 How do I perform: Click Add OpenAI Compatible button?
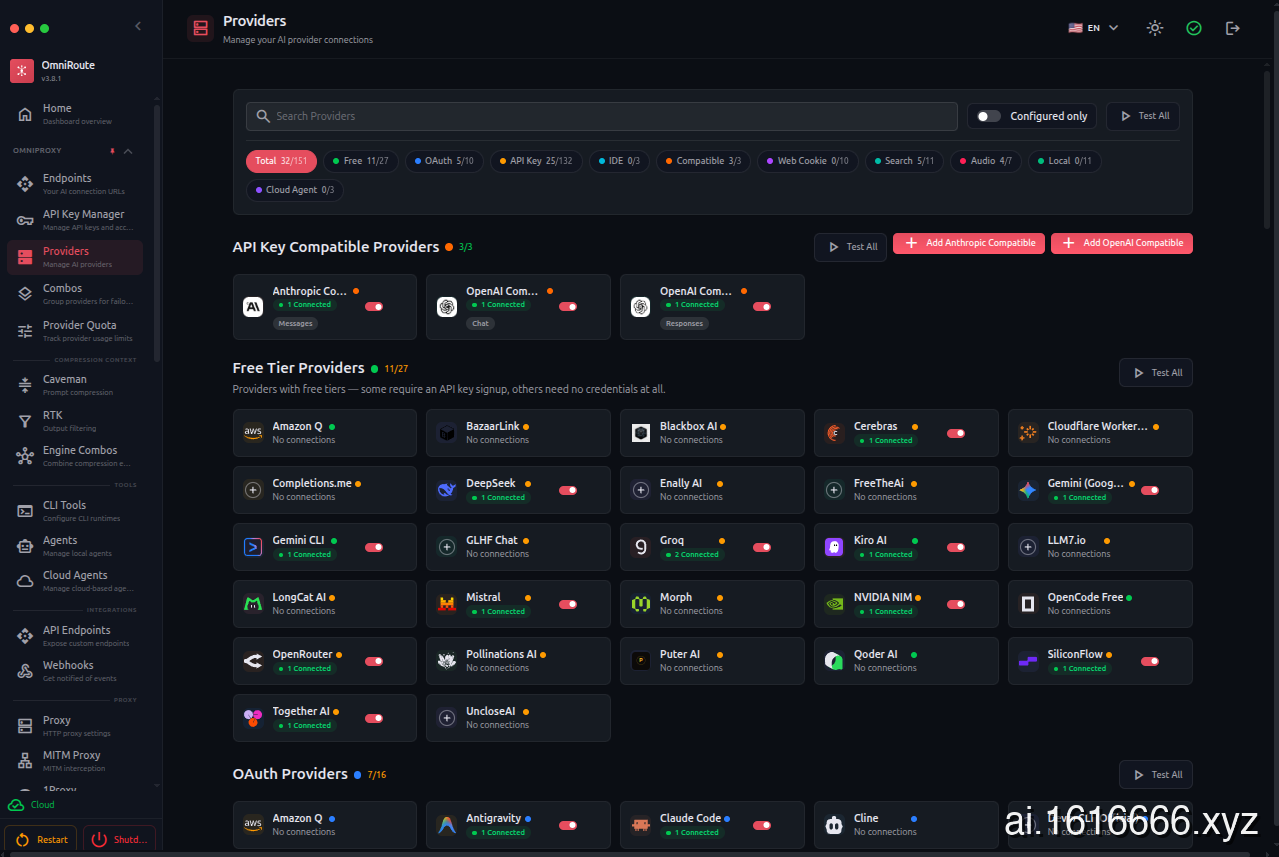click(x=1122, y=243)
